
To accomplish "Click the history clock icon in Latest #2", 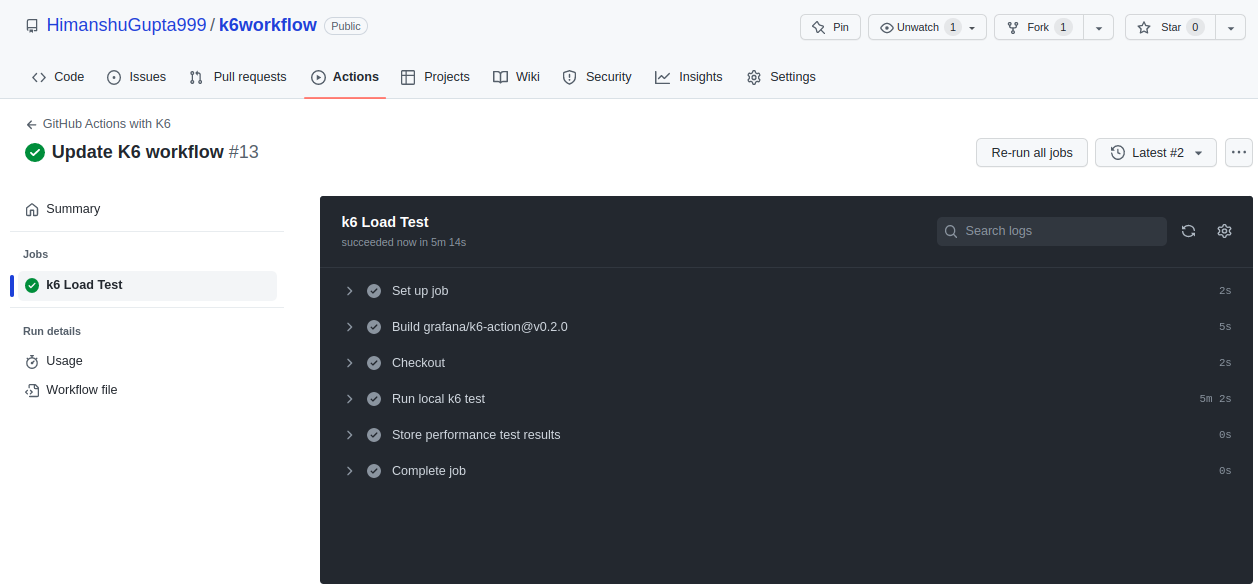I will (1118, 152).
